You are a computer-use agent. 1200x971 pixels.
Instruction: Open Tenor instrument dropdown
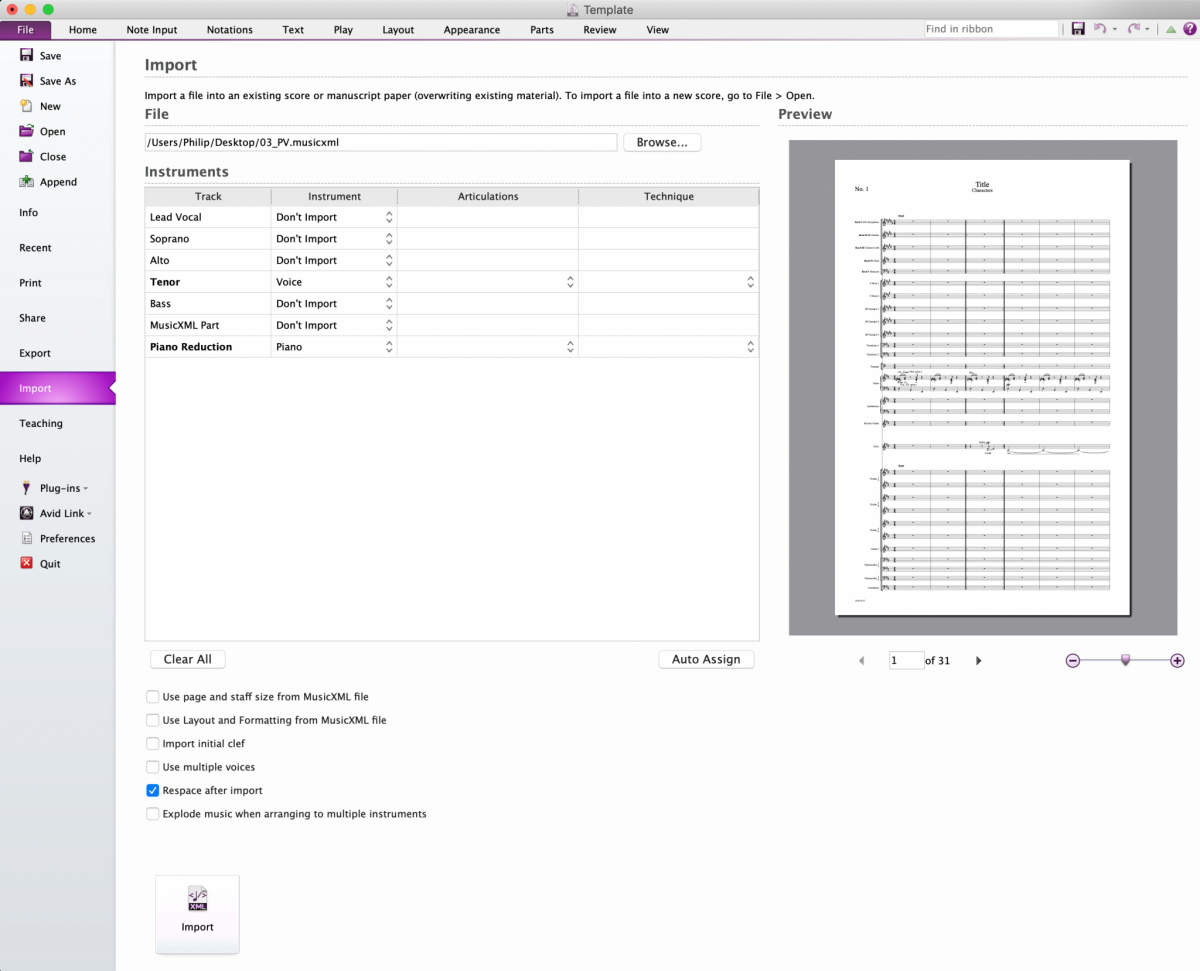[389, 282]
